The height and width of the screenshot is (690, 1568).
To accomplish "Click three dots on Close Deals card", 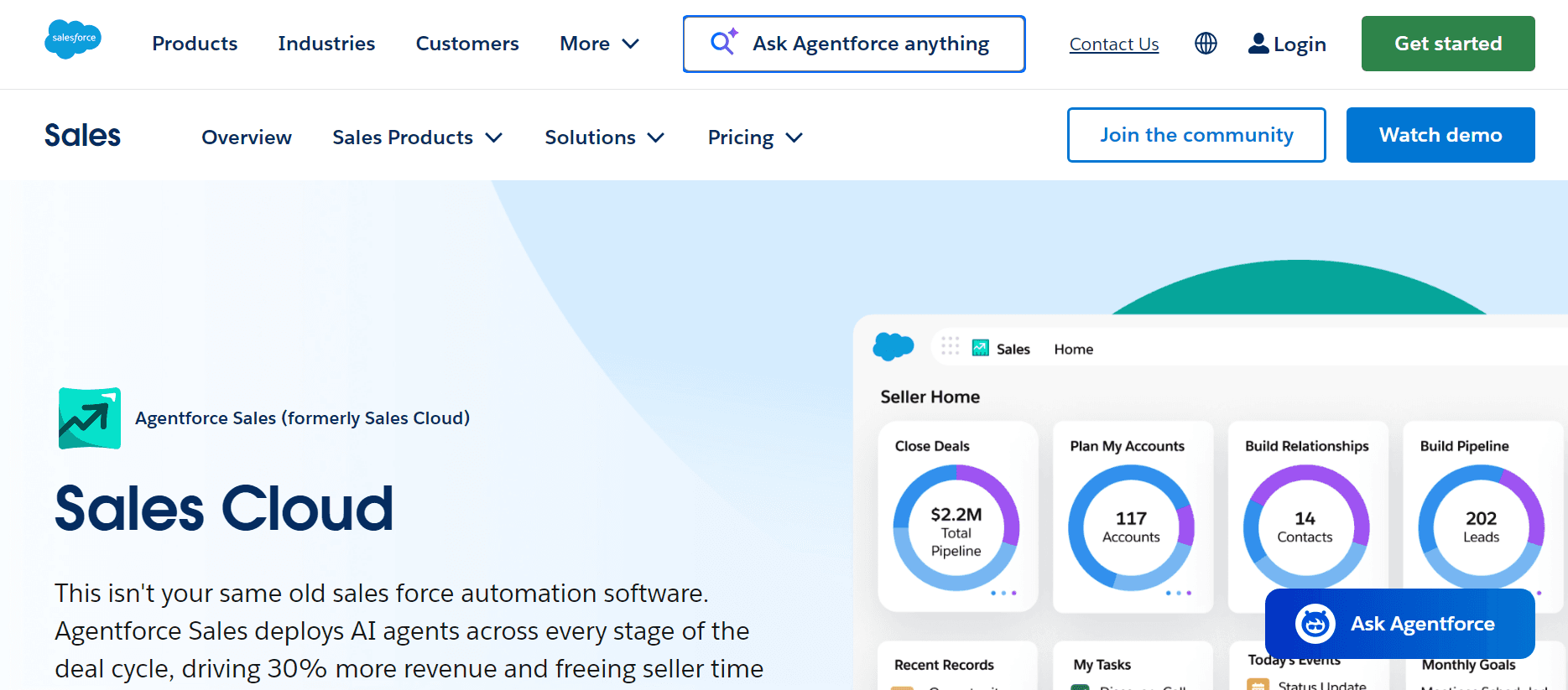I will 1003,593.
